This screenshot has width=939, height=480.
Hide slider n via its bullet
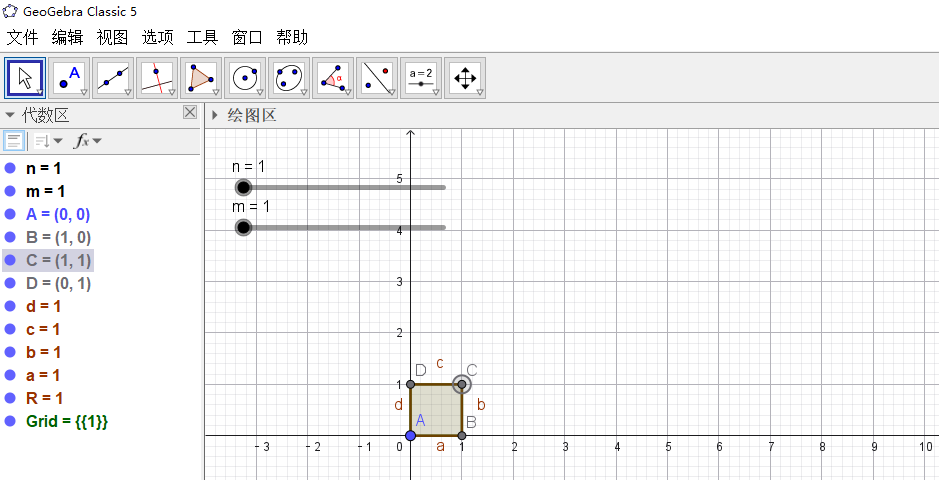click(11, 168)
